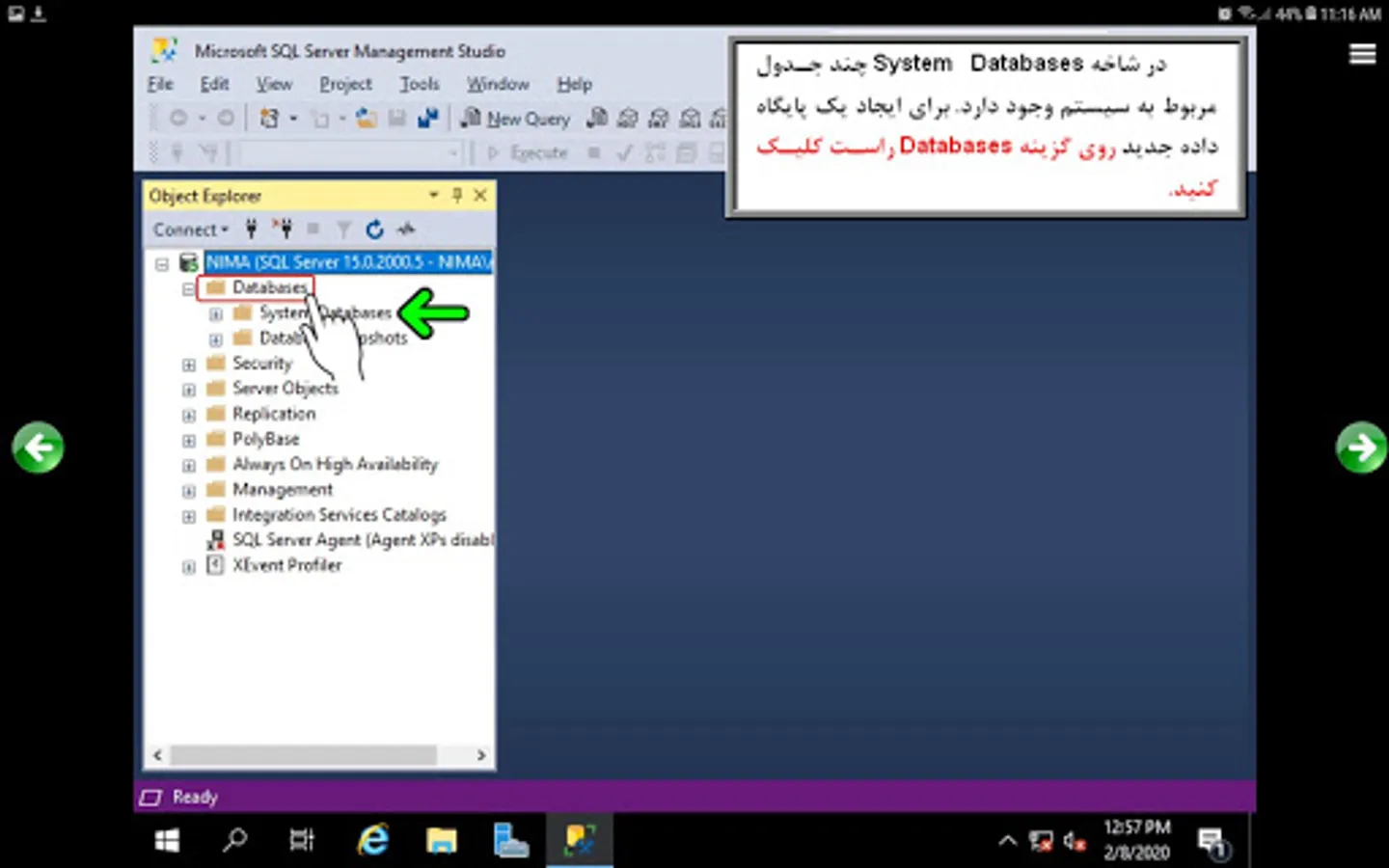Click the Analysis Services XMLA Query icon
This screenshot has width=1389, height=868.
[x=690, y=118]
